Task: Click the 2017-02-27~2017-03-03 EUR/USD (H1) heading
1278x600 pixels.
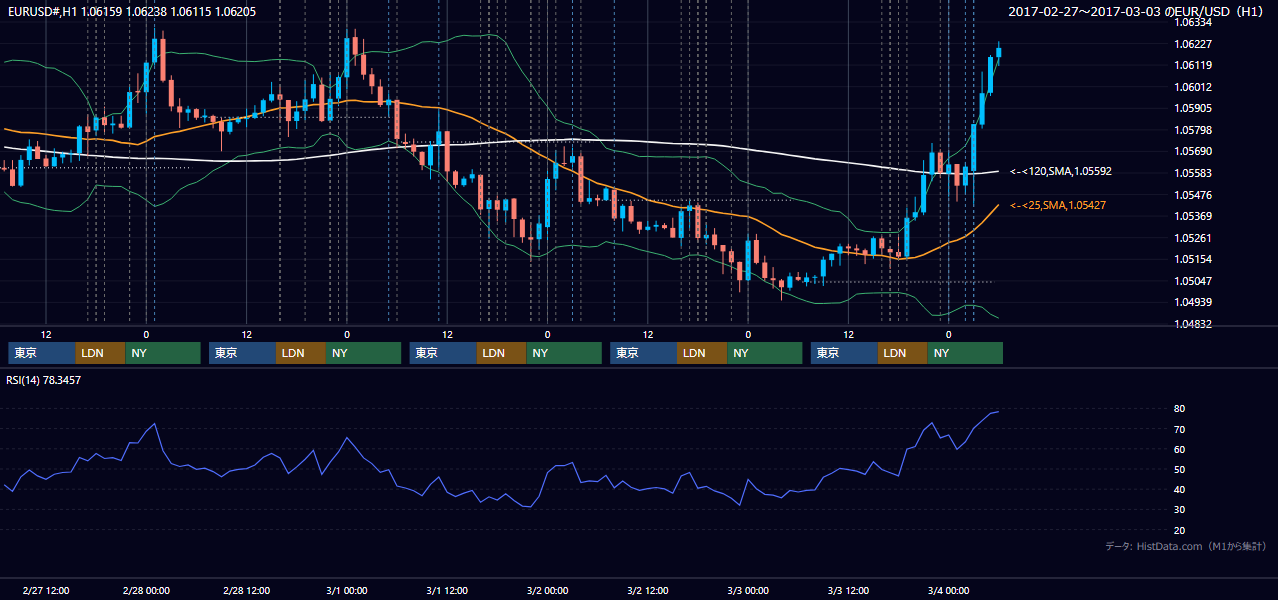Action: coord(1138,12)
